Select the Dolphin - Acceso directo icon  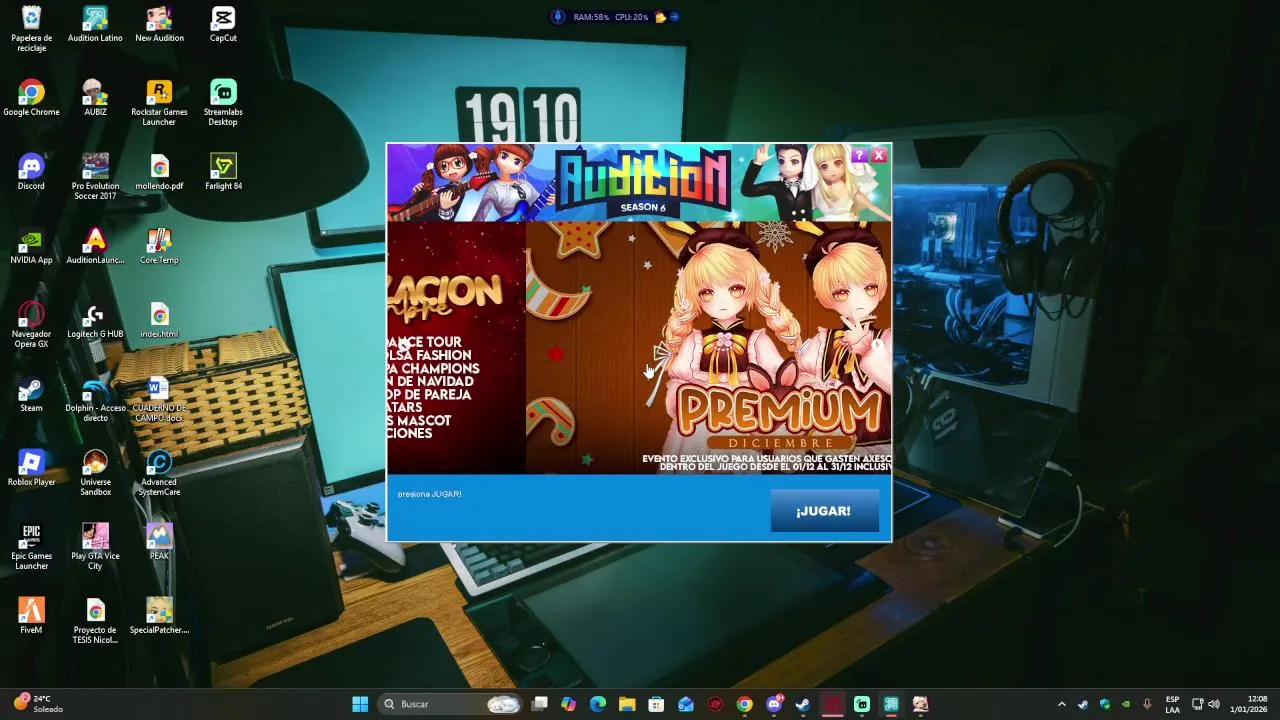tap(95, 399)
